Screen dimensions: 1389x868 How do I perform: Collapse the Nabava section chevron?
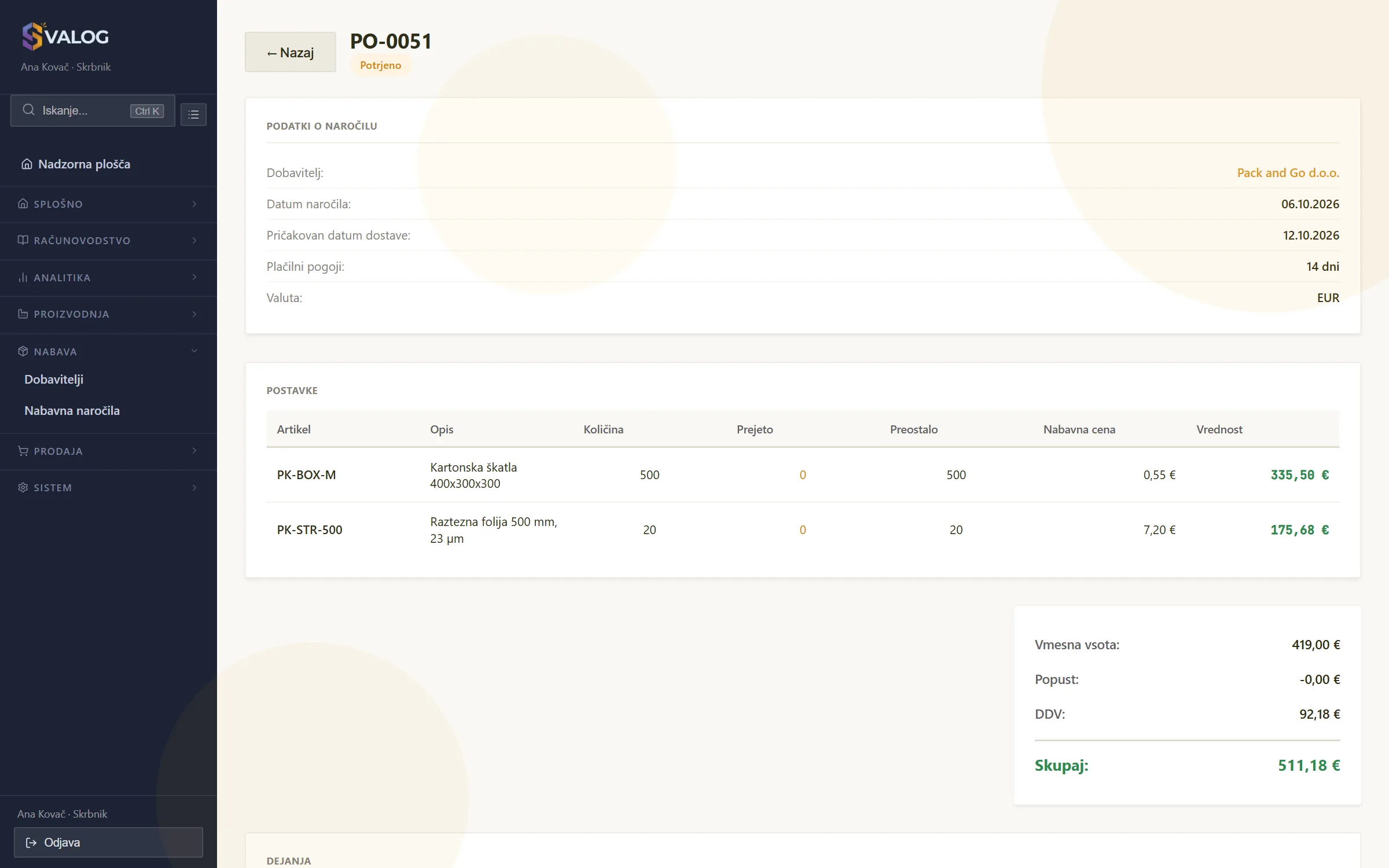click(x=194, y=351)
